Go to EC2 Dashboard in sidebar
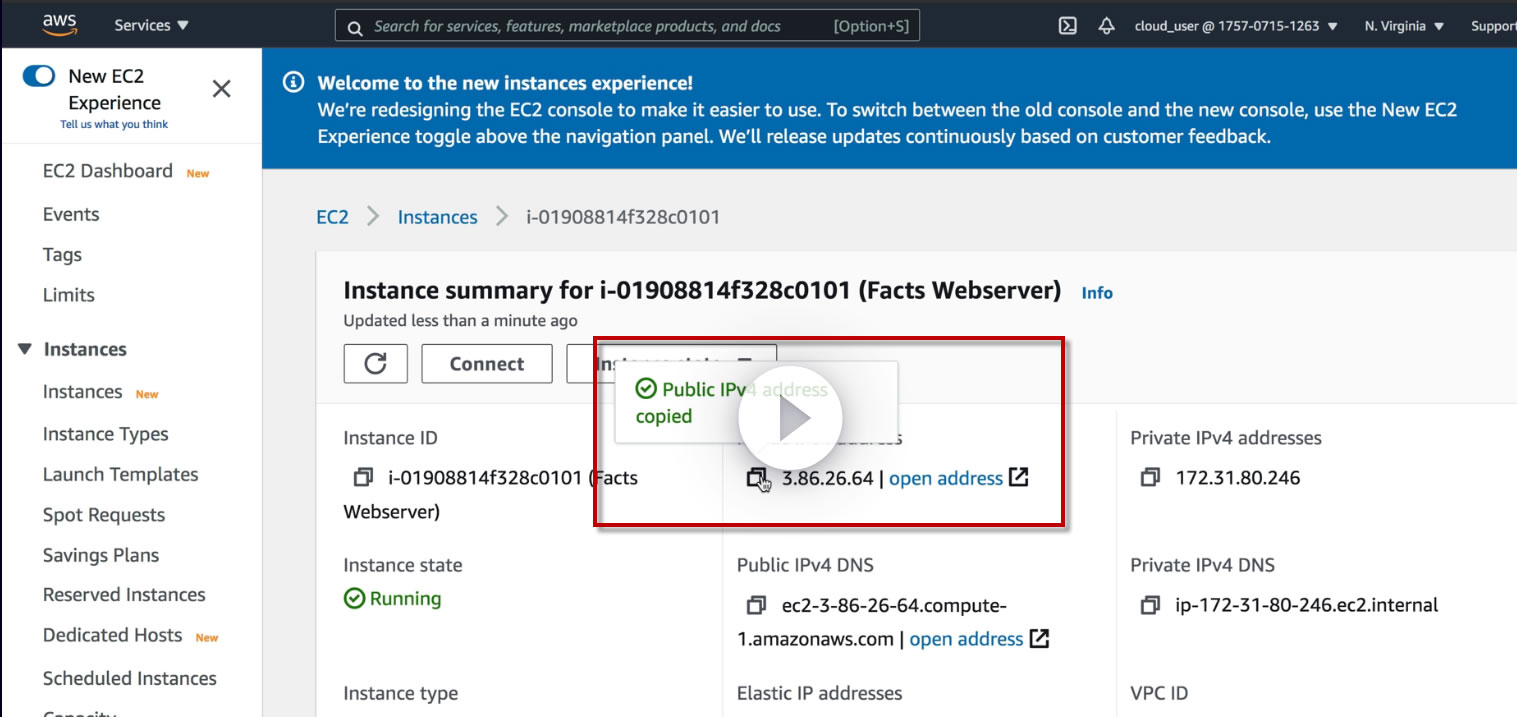 (107, 171)
